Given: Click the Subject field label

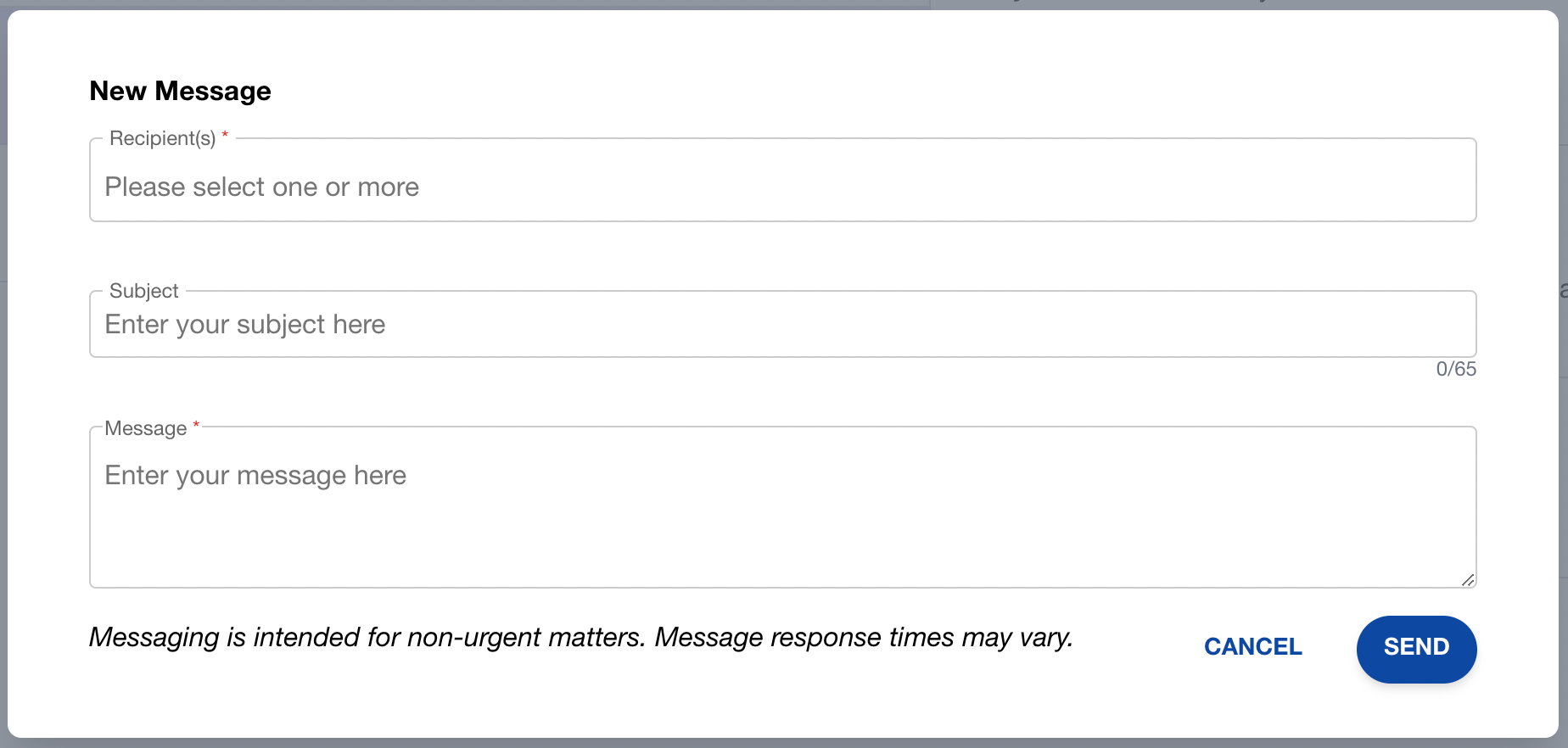Looking at the screenshot, I should 144,291.
